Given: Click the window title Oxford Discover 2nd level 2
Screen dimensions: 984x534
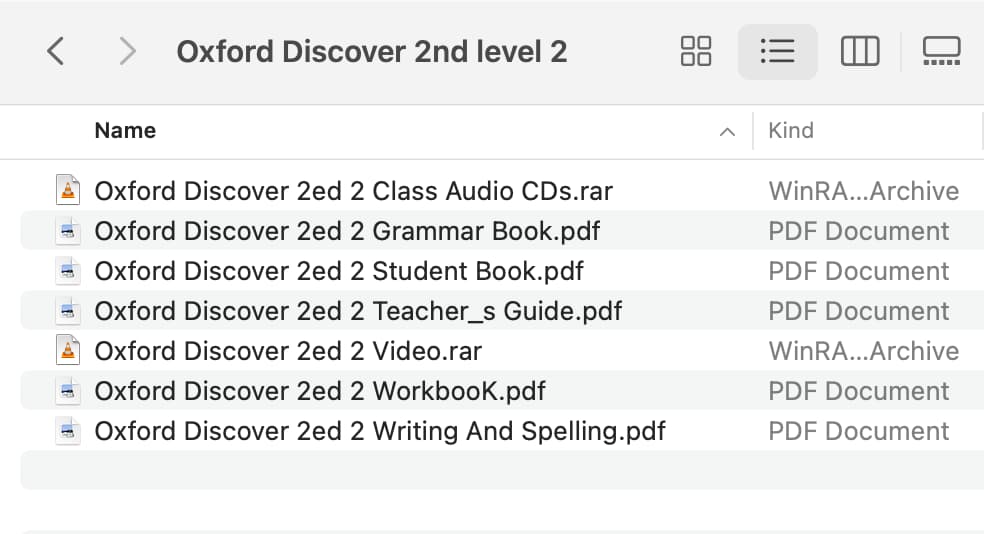Looking at the screenshot, I should click(x=372, y=51).
